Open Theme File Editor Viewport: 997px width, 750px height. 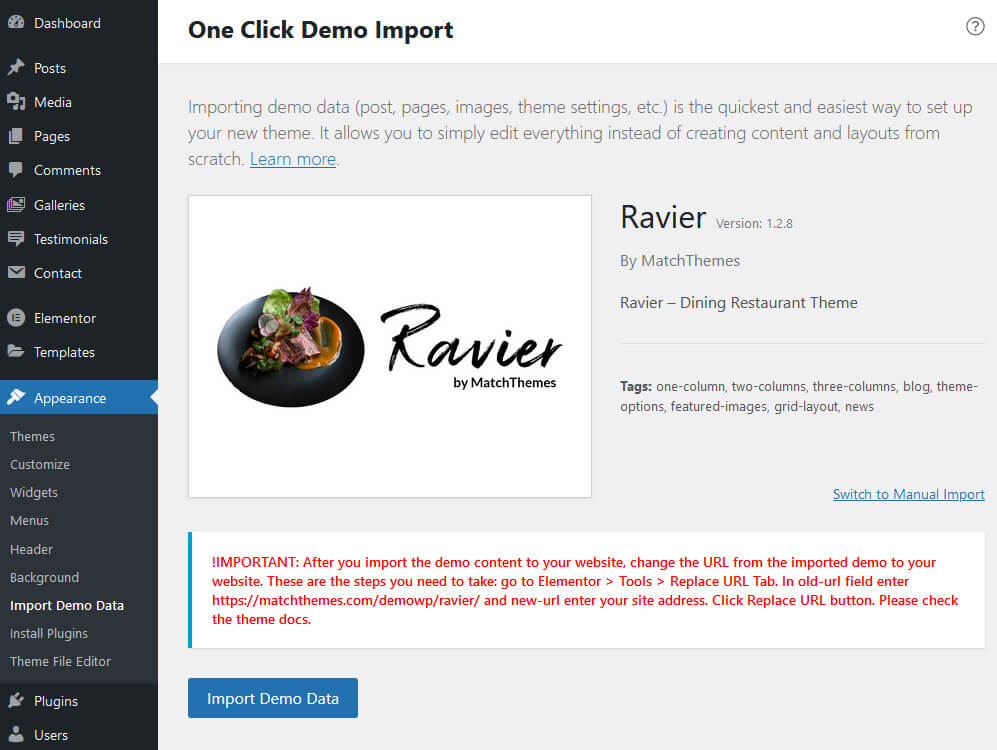(60, 661)
